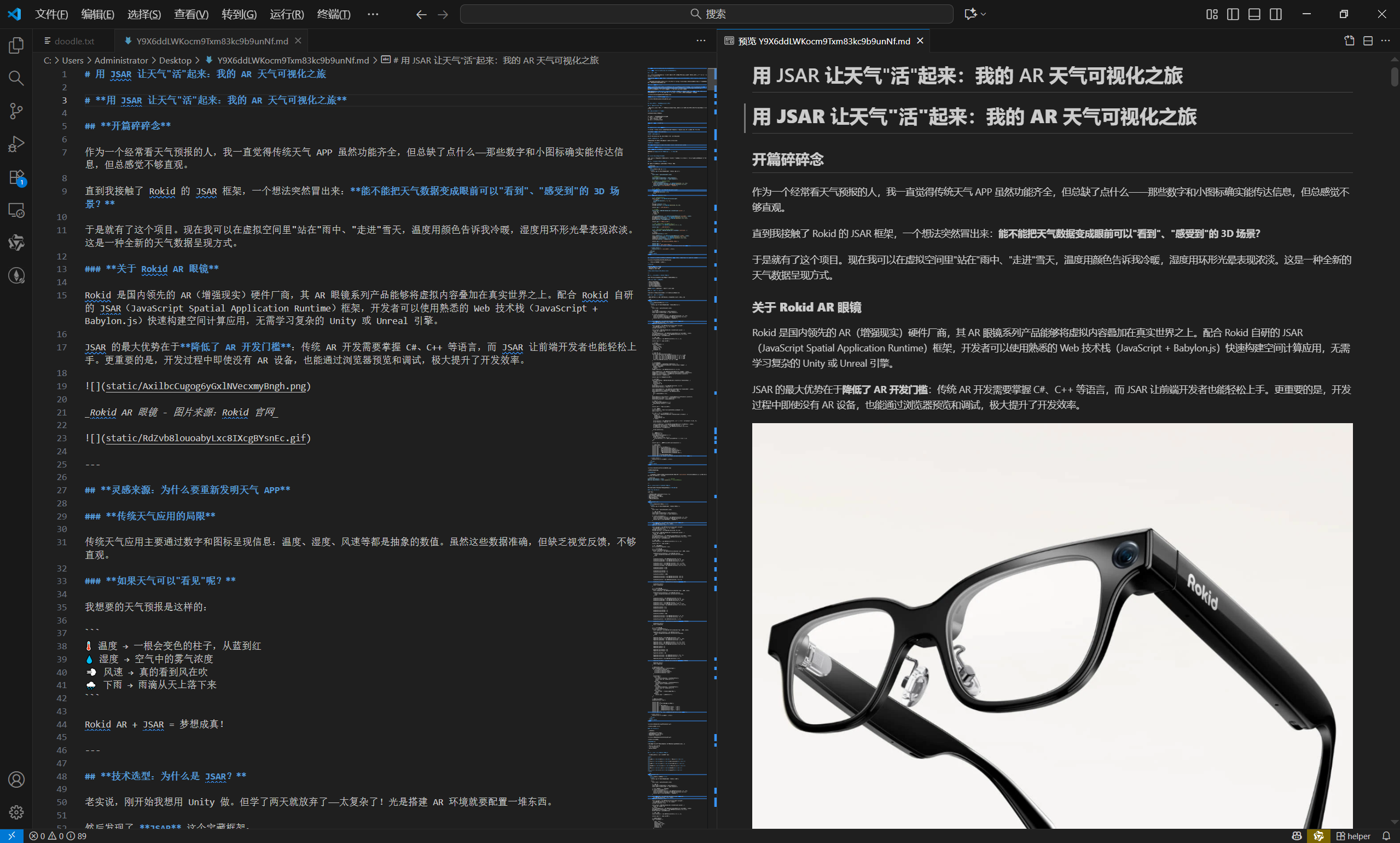The width and height of the screenshot is (1400, 843).
Task: Expand the Copilot chat dropdown arrow
Action: click(983, 14)
